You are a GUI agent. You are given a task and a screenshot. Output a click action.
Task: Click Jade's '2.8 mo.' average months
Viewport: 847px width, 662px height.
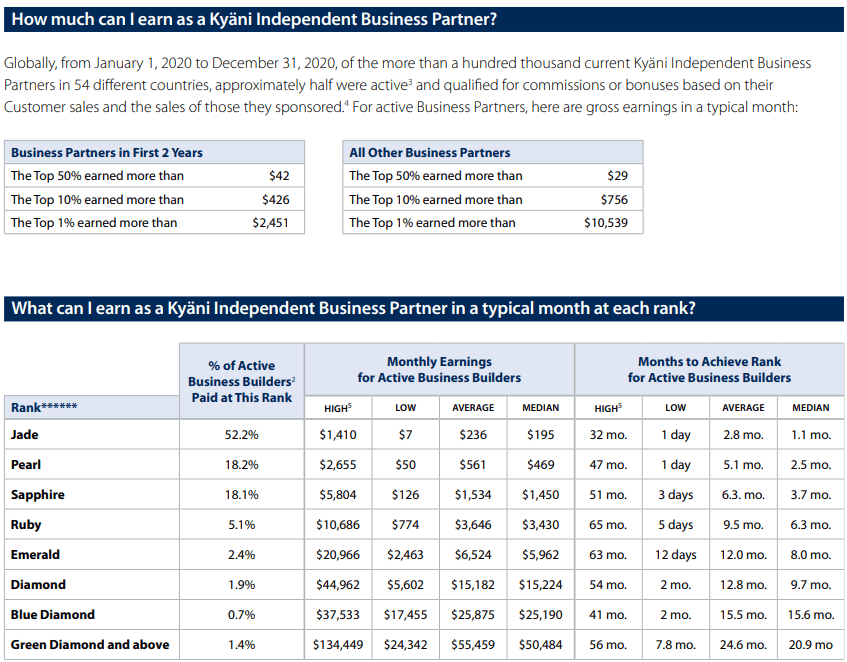[743, 435]
